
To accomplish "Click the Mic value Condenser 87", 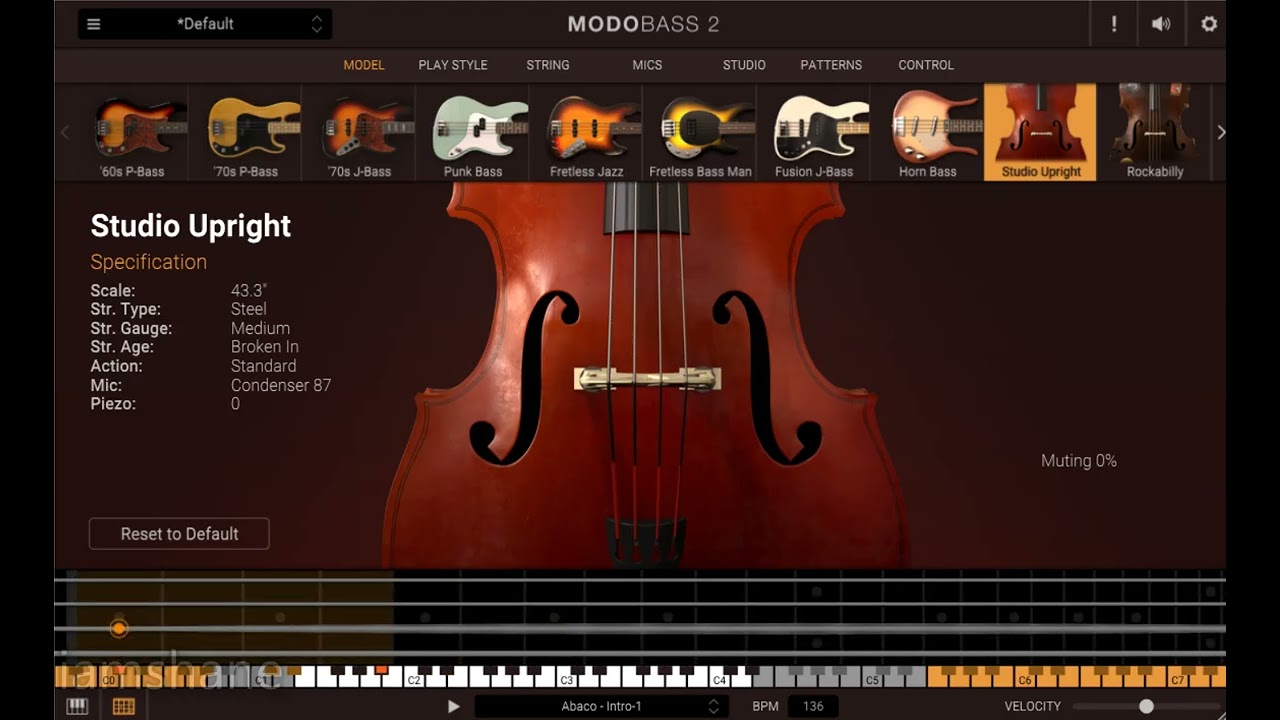I will (281, 386).
